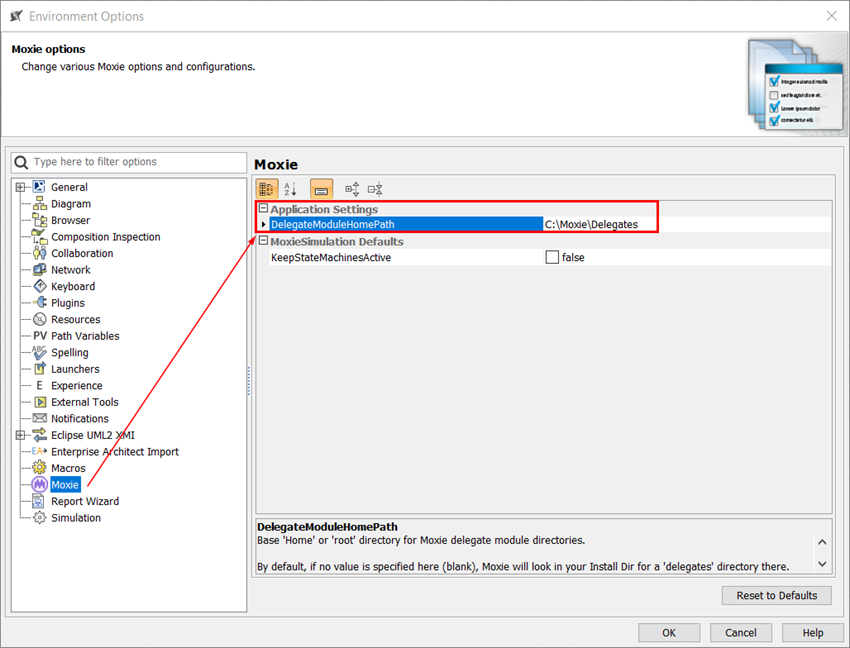Click the search magnifier icon

[21, 162]
